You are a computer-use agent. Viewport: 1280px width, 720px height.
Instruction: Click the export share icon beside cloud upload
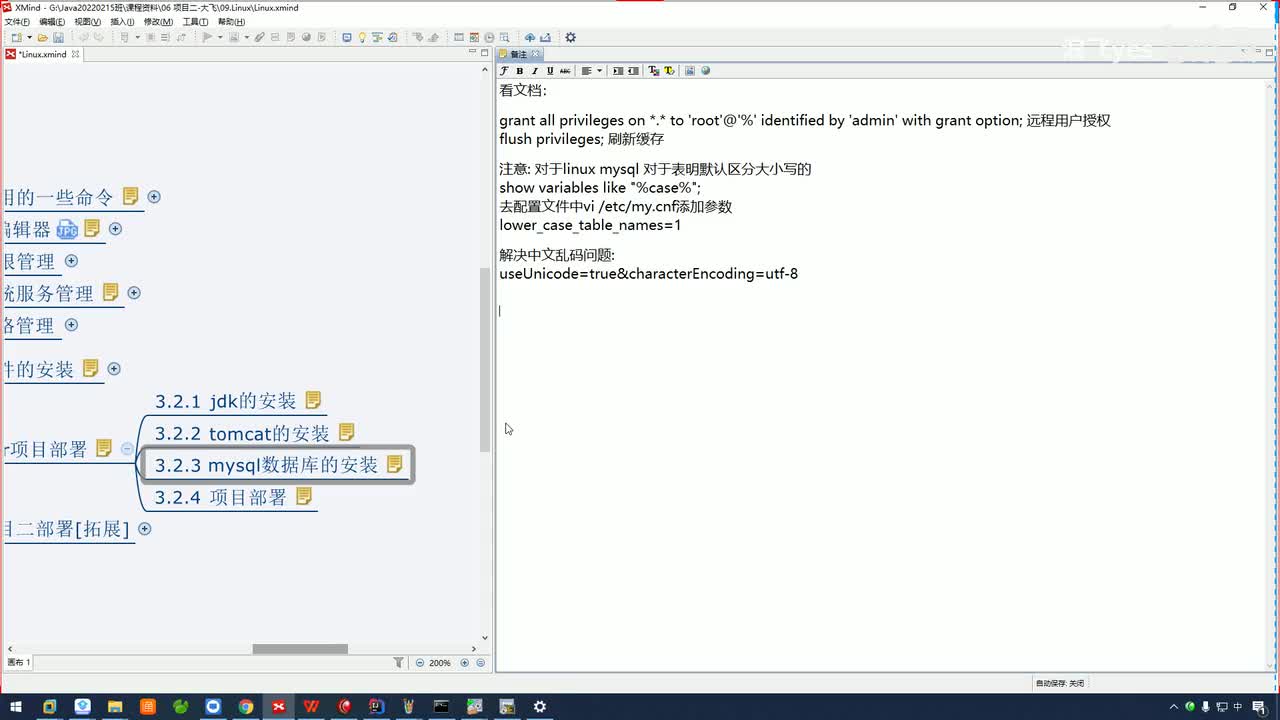[x=546, y=38]
